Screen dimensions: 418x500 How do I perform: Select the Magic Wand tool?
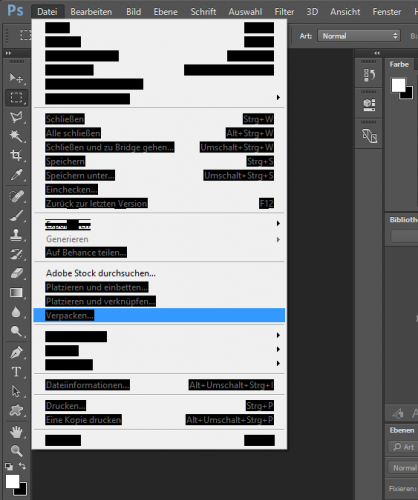click(x=16, y=136)
